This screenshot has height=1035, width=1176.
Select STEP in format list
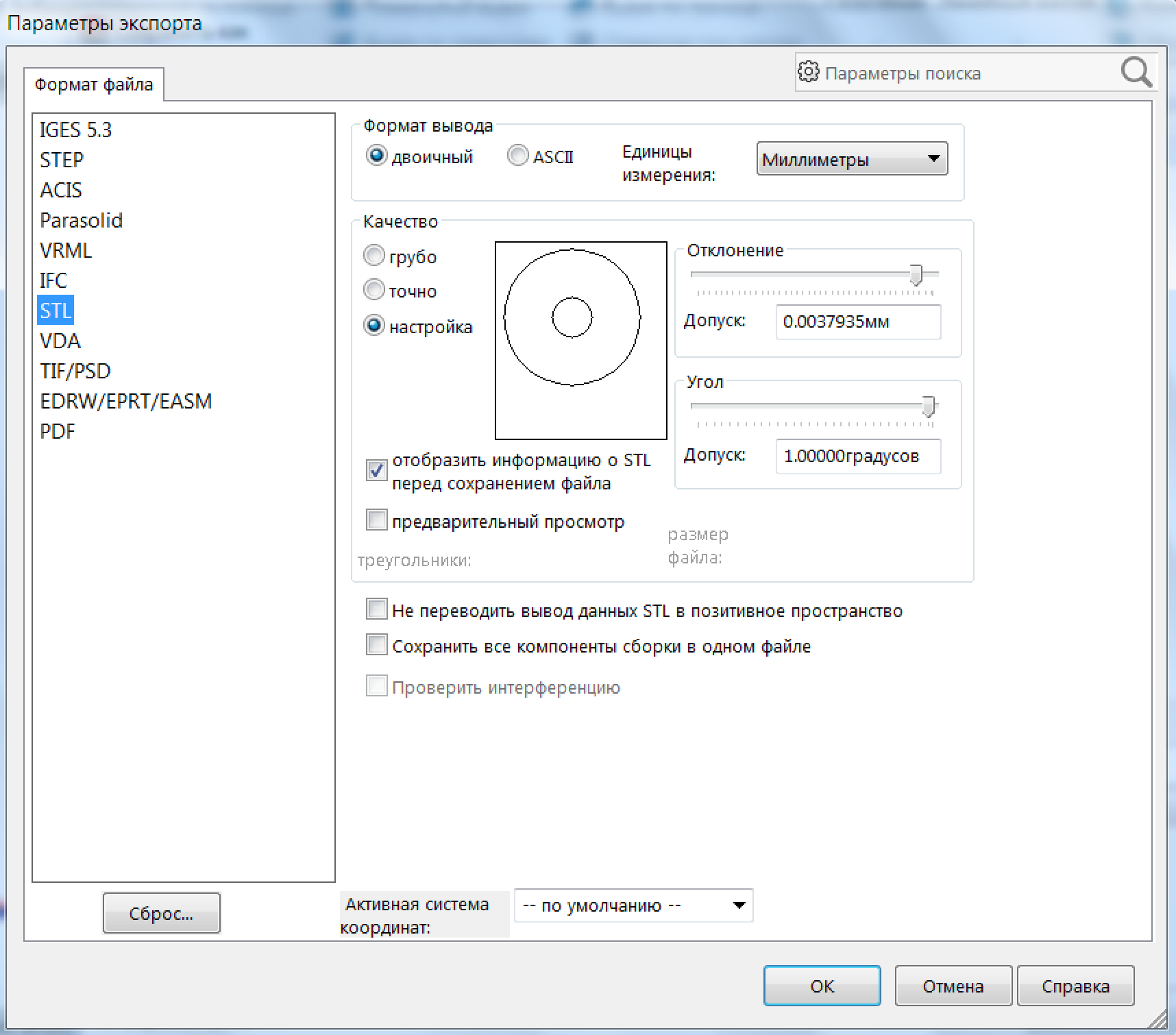(x=62, y=160)
